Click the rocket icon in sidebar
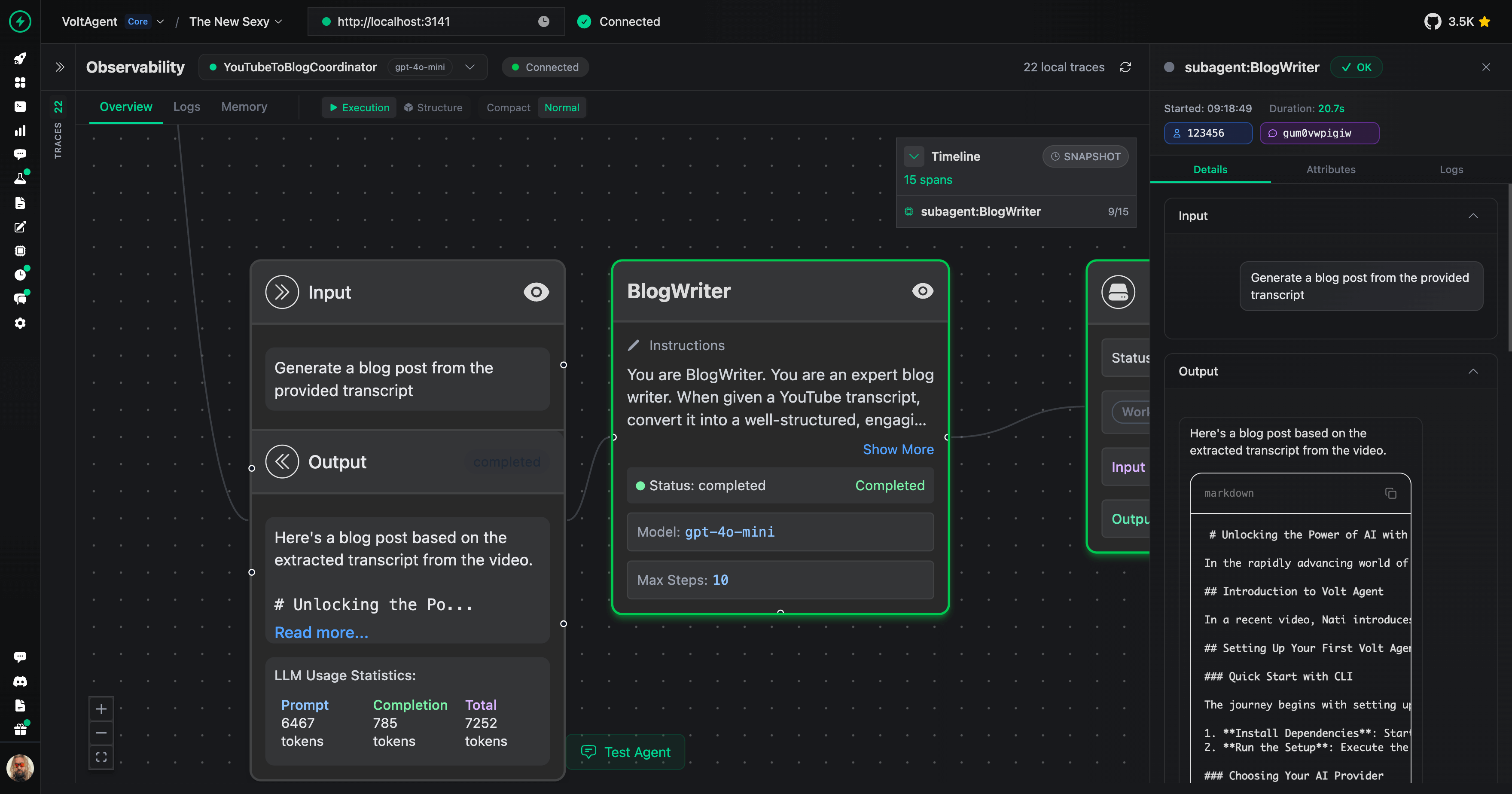The height and width of the screenshot is (794, 1512). point(20,58)
